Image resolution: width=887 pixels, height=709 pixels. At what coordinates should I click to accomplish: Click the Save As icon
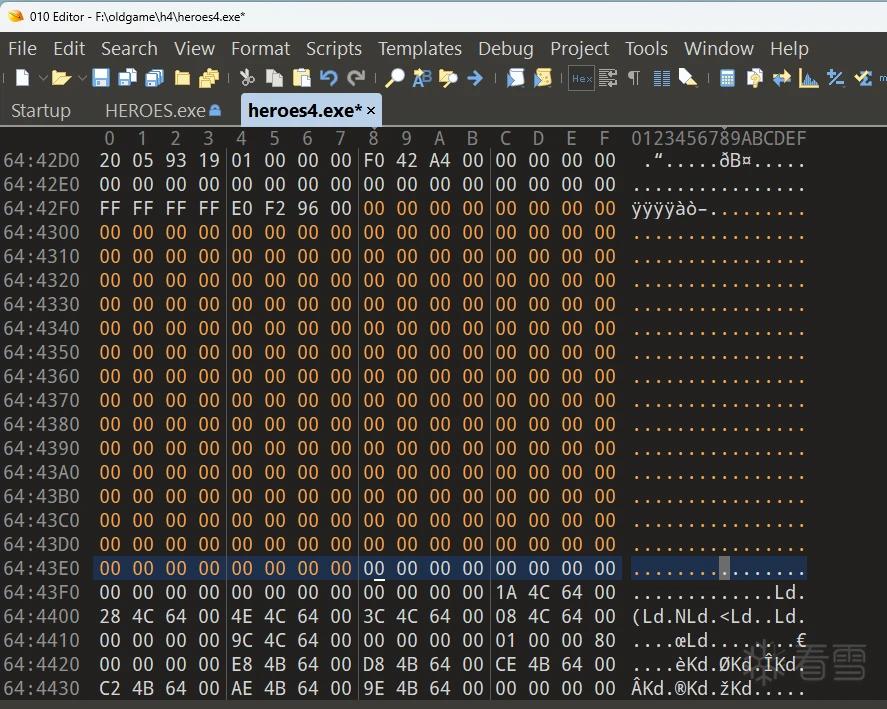(x=127, y=78)
